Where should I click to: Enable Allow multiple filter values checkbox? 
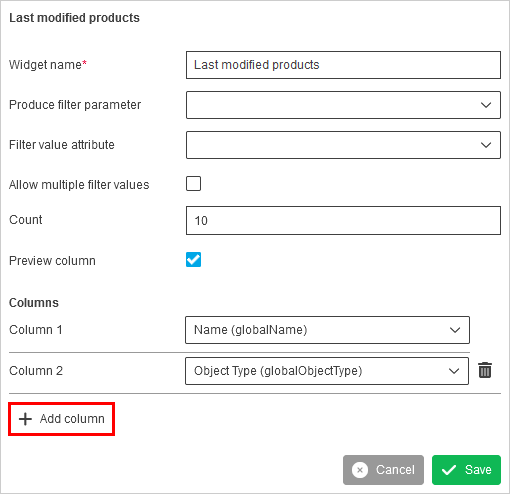pyautogui.click(x=193, y=184)
